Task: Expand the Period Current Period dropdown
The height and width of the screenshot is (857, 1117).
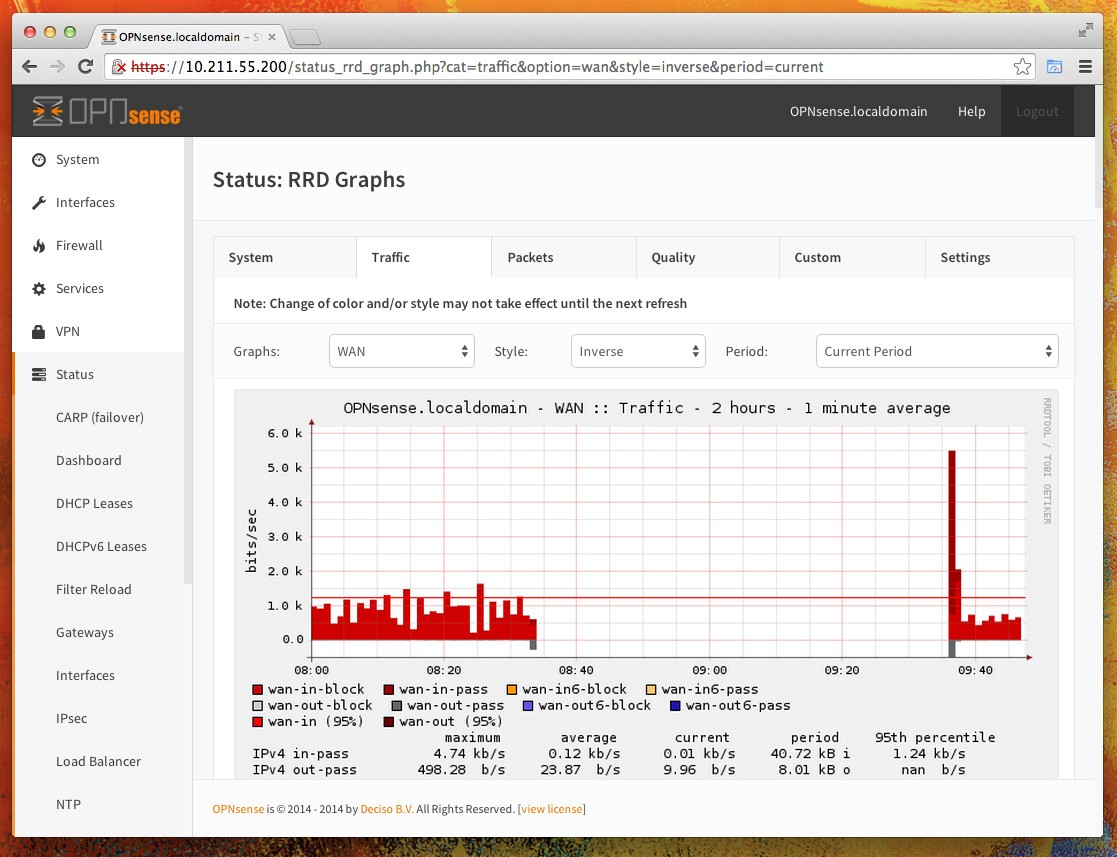Action: click(936, 351)
